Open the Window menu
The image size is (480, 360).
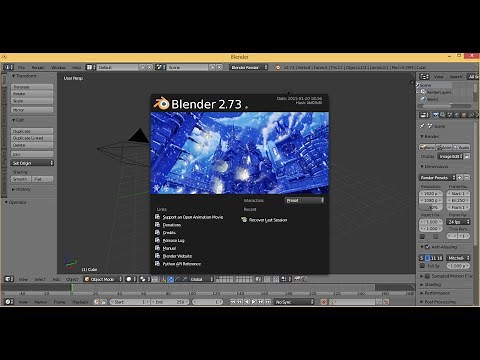pos(58,67)
